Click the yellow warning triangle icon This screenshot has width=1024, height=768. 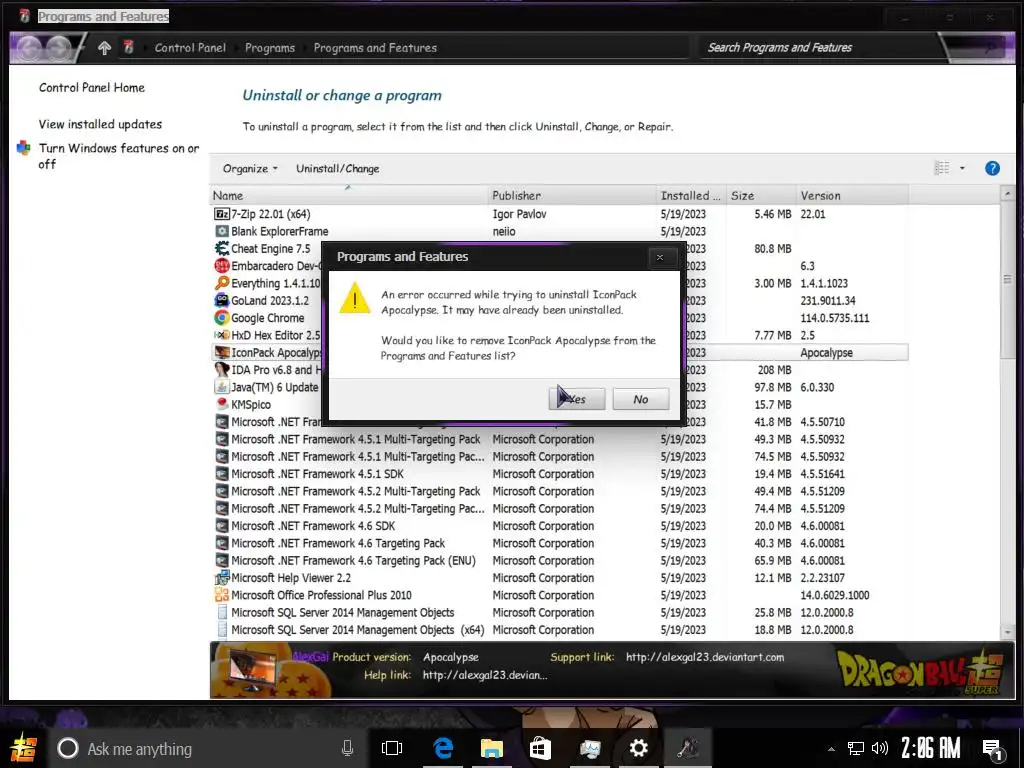click(x=355, y=298)
